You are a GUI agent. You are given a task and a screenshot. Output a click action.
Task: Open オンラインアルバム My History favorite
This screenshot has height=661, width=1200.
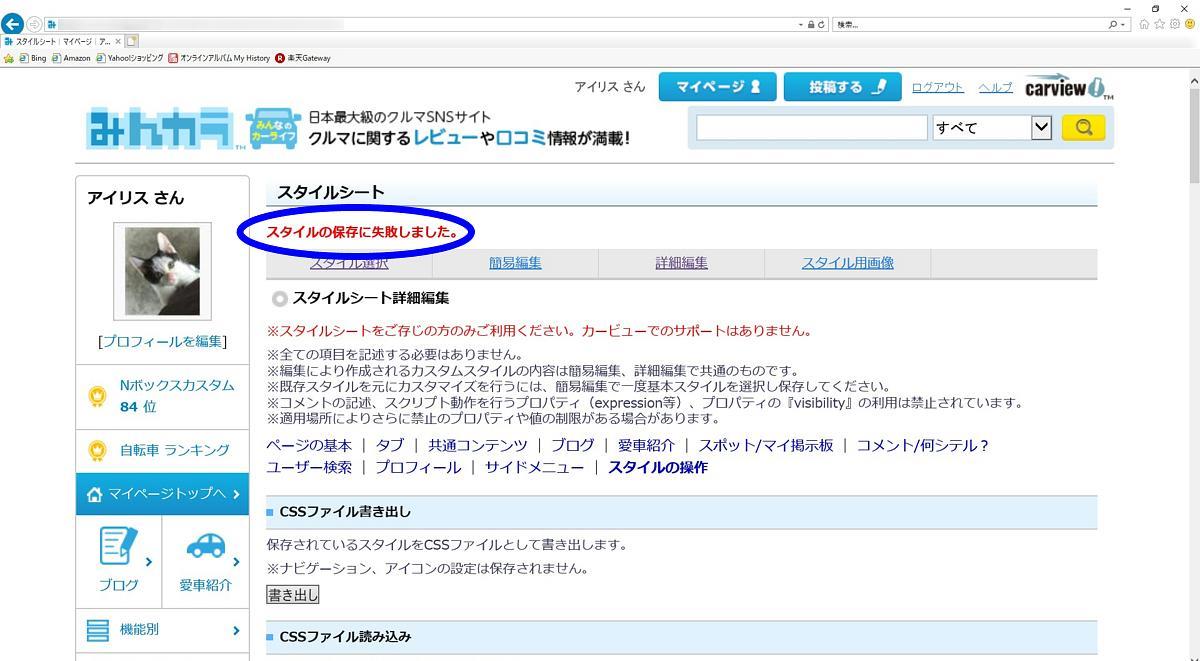pyautogui.click(x=219, y=58)
